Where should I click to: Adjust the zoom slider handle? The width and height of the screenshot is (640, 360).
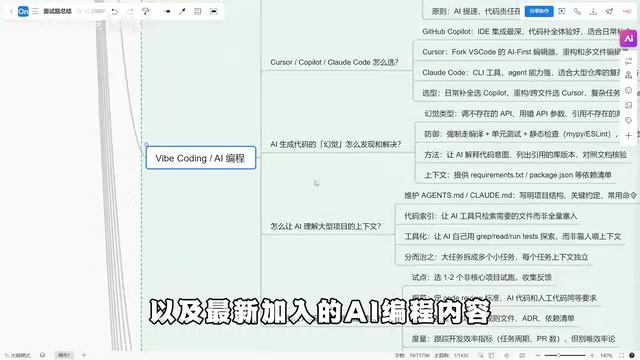pyautogui.click(x=558, y=356)
